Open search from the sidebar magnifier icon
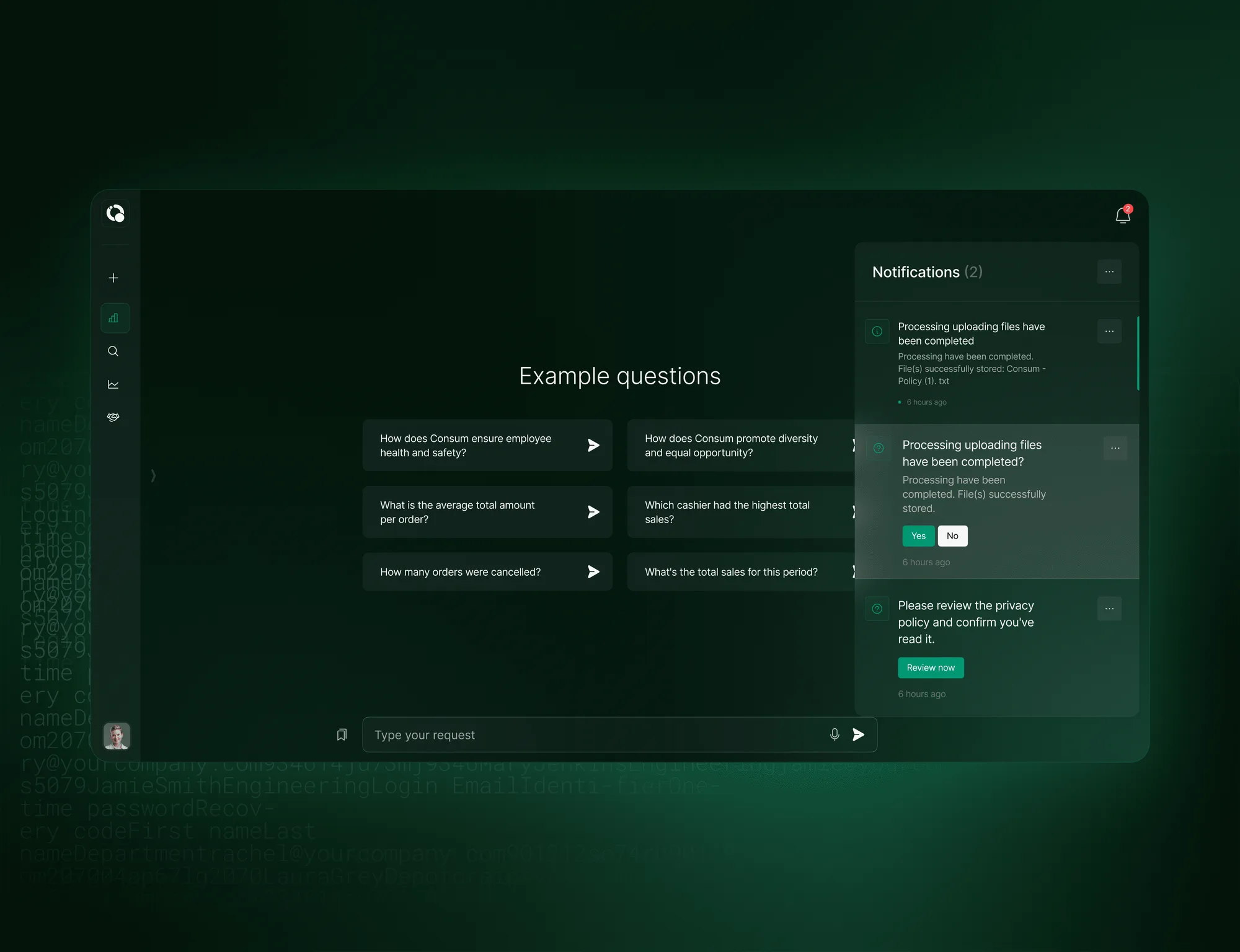 click(x=113, y=351)
